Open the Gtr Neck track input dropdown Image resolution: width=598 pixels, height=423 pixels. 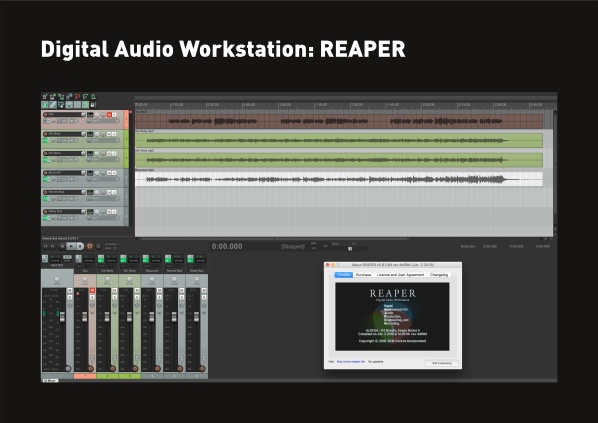103,159
